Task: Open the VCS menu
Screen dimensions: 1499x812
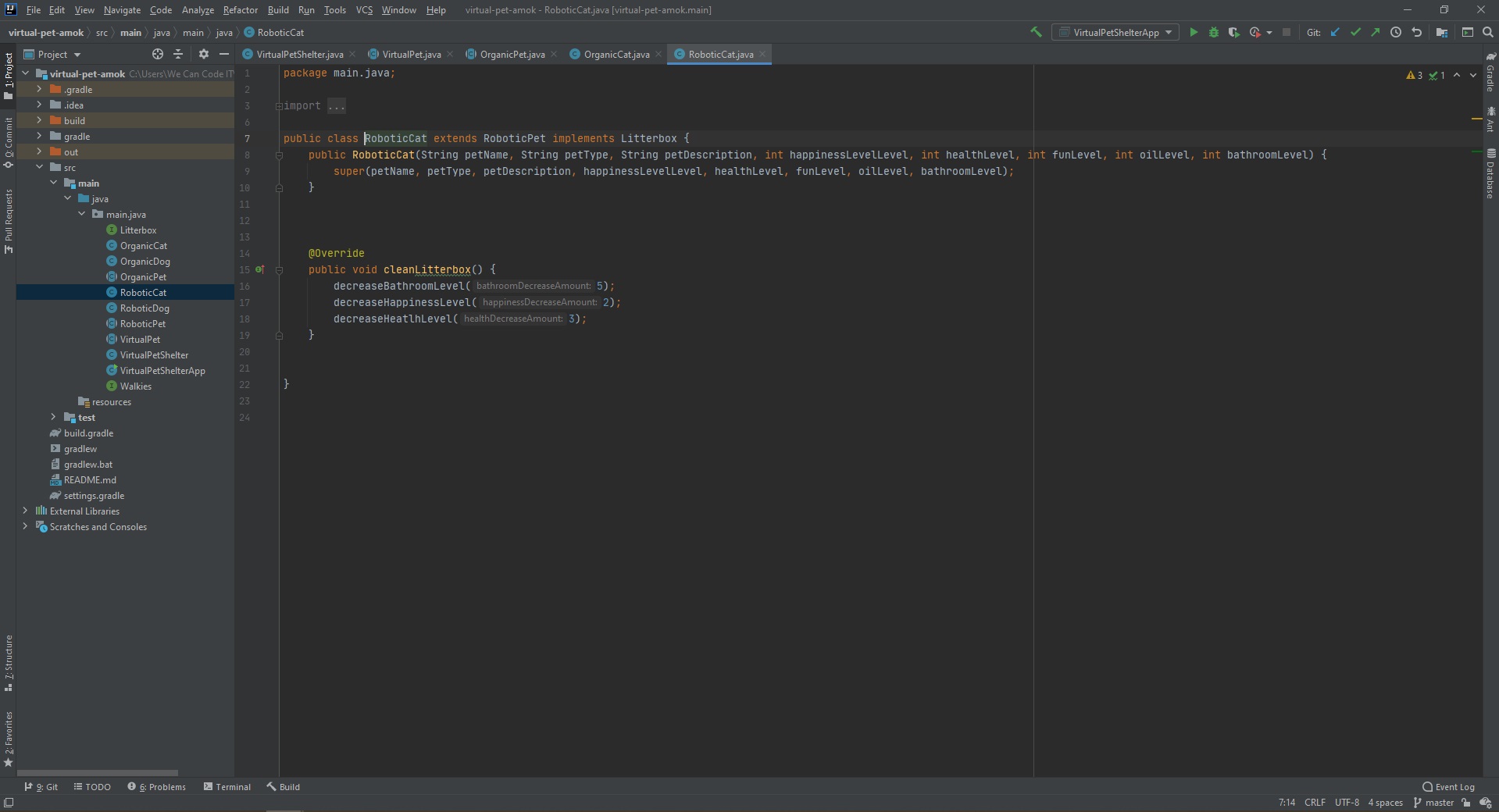Action: point(364,10)
